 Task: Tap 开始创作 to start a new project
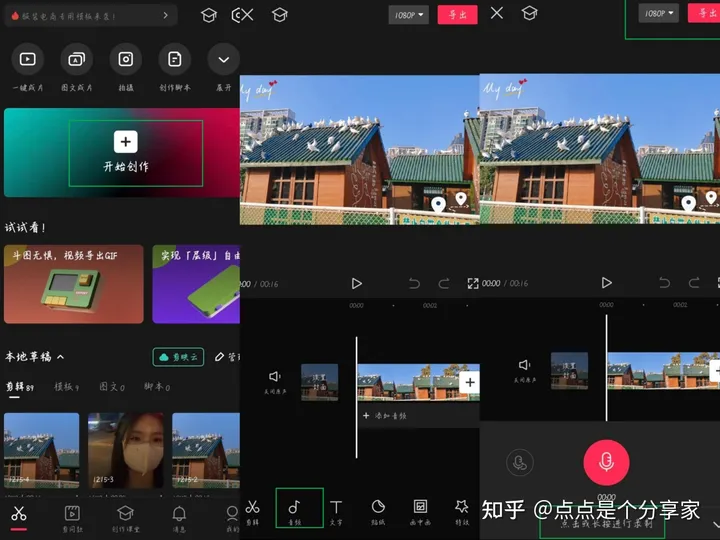click(126, 153)
